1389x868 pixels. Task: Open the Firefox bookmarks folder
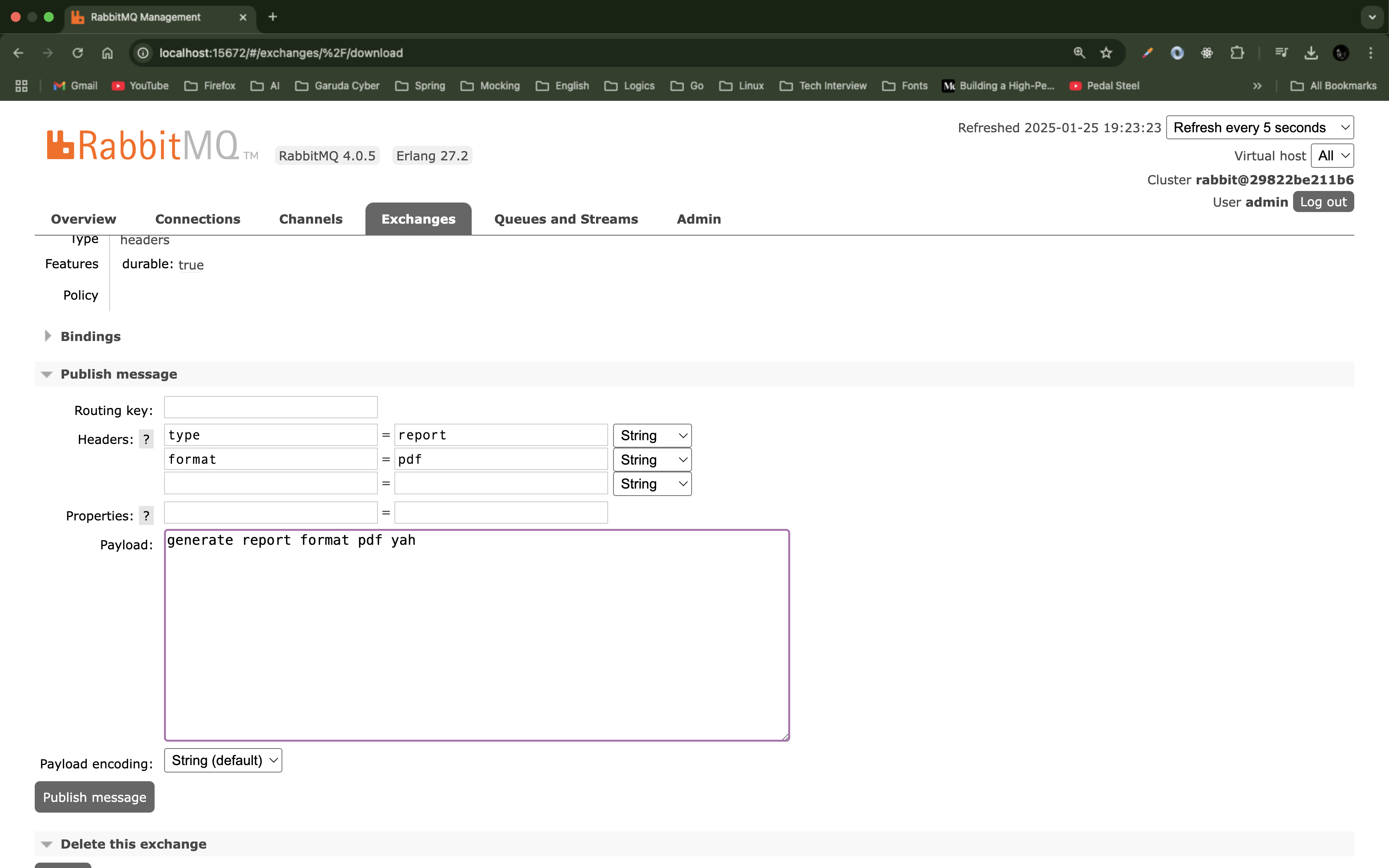pos(210,86)
